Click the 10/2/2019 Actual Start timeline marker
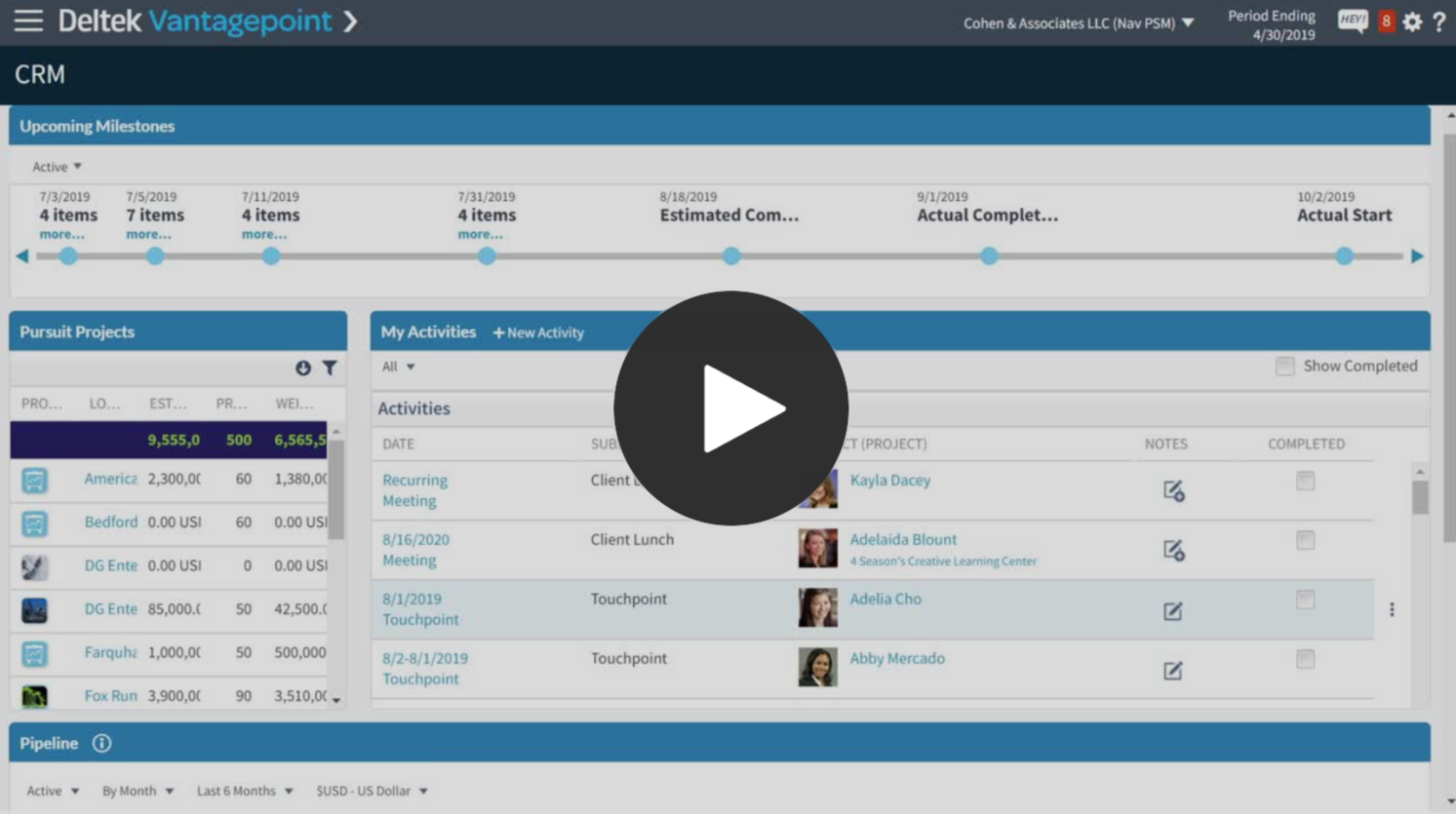This screenshot has width=1456, height=814. pyautogui.click(x=1345, y=256)
